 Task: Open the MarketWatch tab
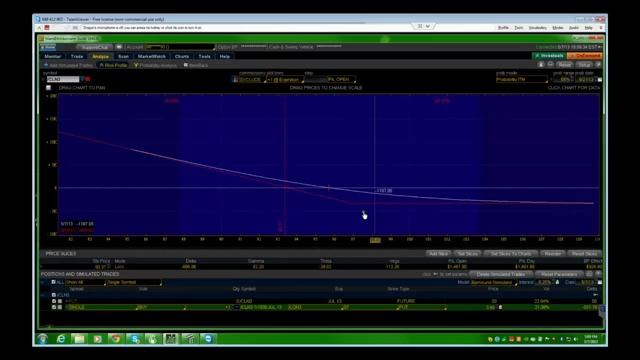click(152, 56)
